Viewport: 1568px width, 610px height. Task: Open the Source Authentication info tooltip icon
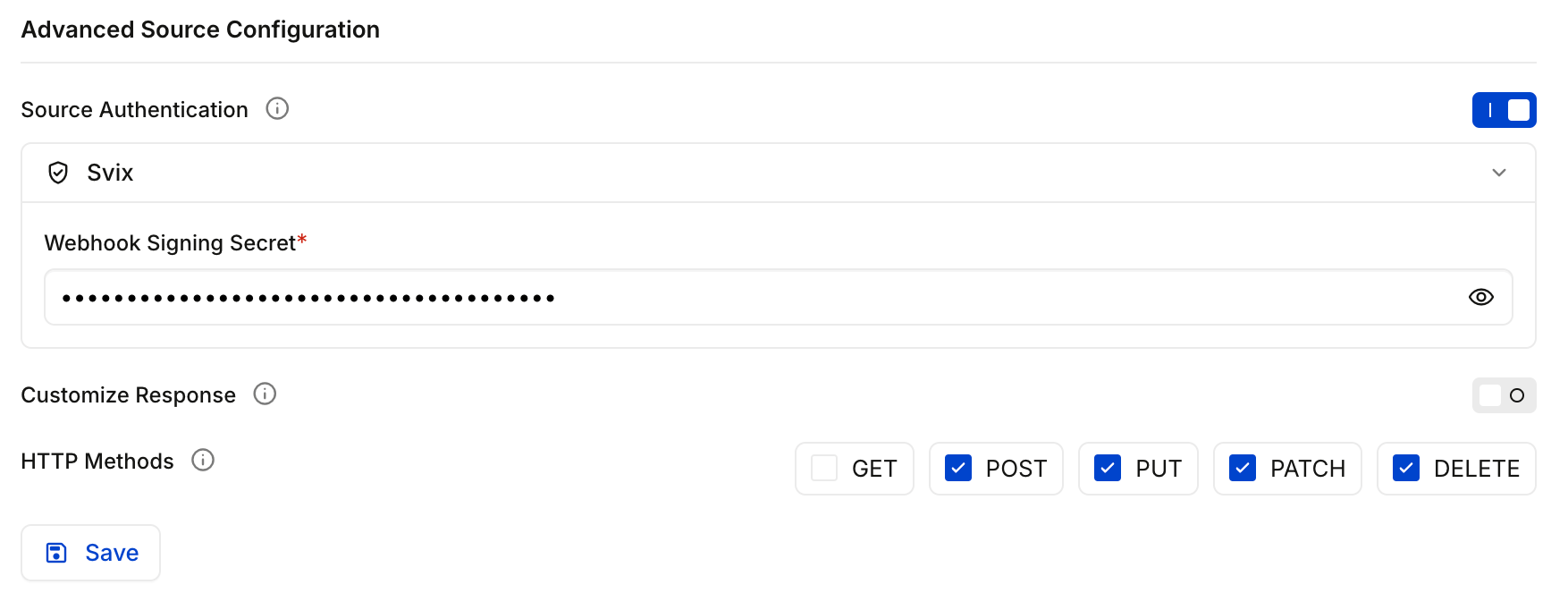click(277, 108)
